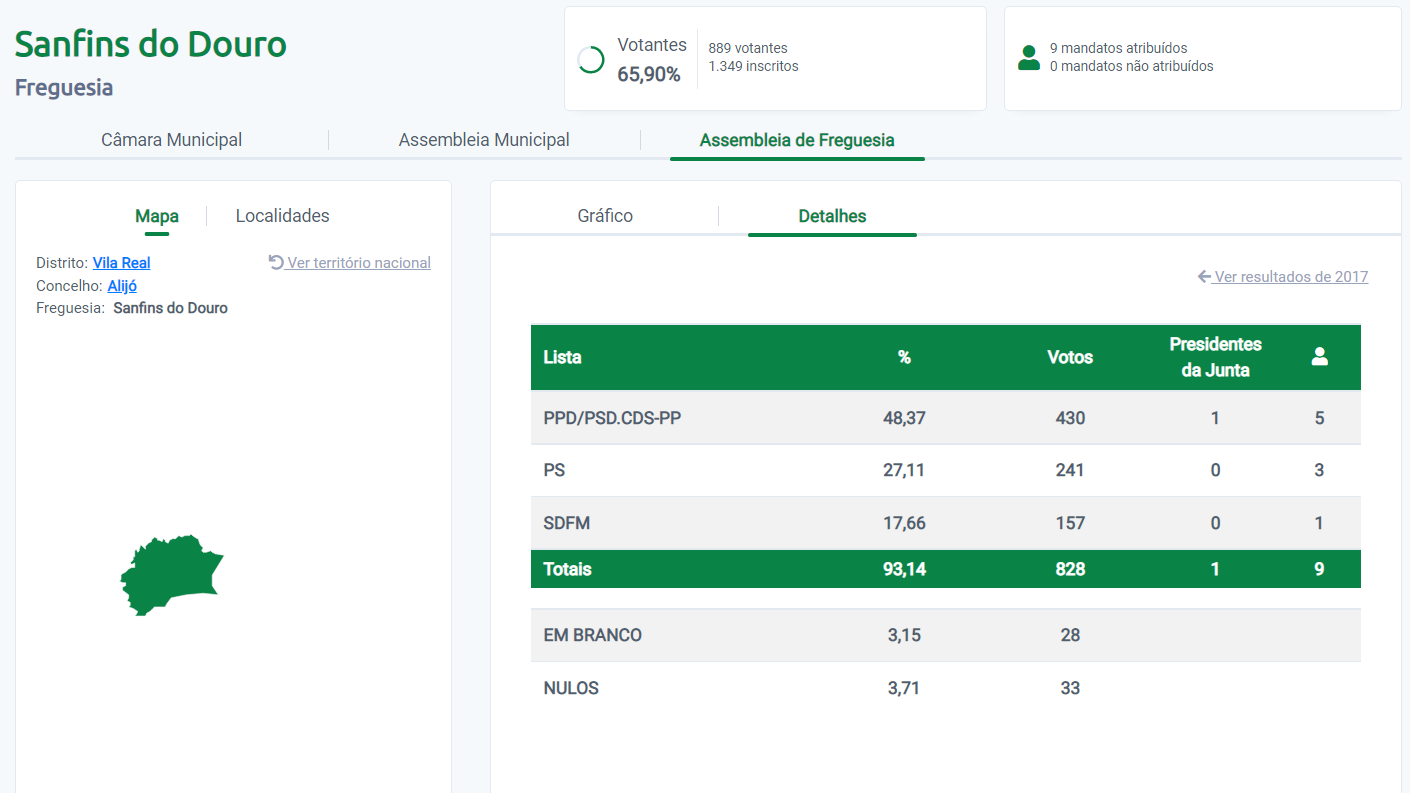Open the Vila Real district link

[121, 263]
